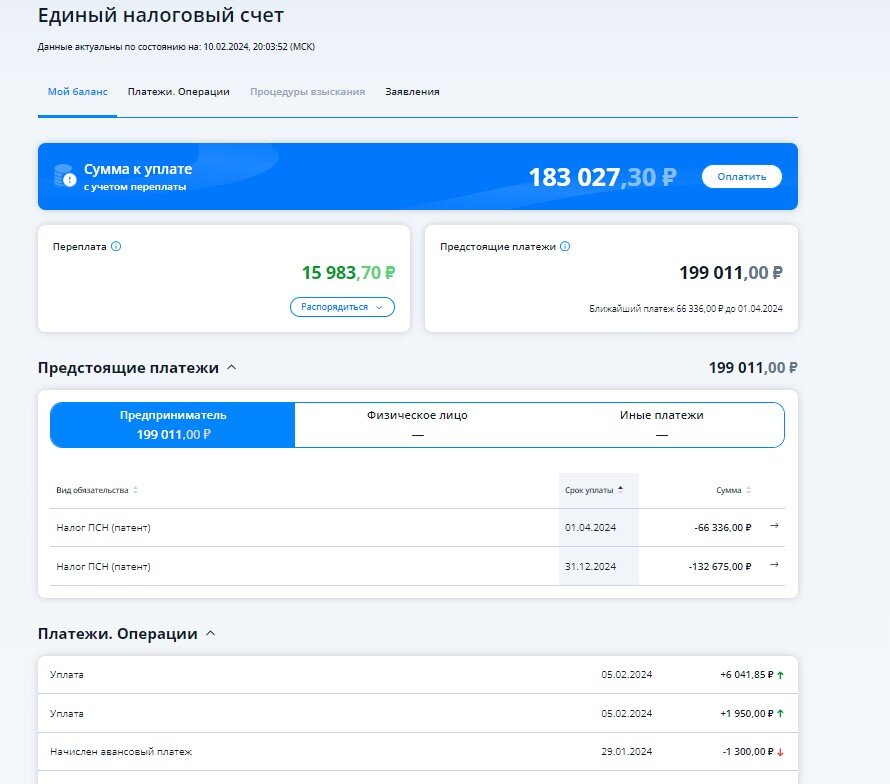Screen dimensions: 890x784
Task: Open arrow for payment due 01.04.2024
Action: (x=774, y=526)
